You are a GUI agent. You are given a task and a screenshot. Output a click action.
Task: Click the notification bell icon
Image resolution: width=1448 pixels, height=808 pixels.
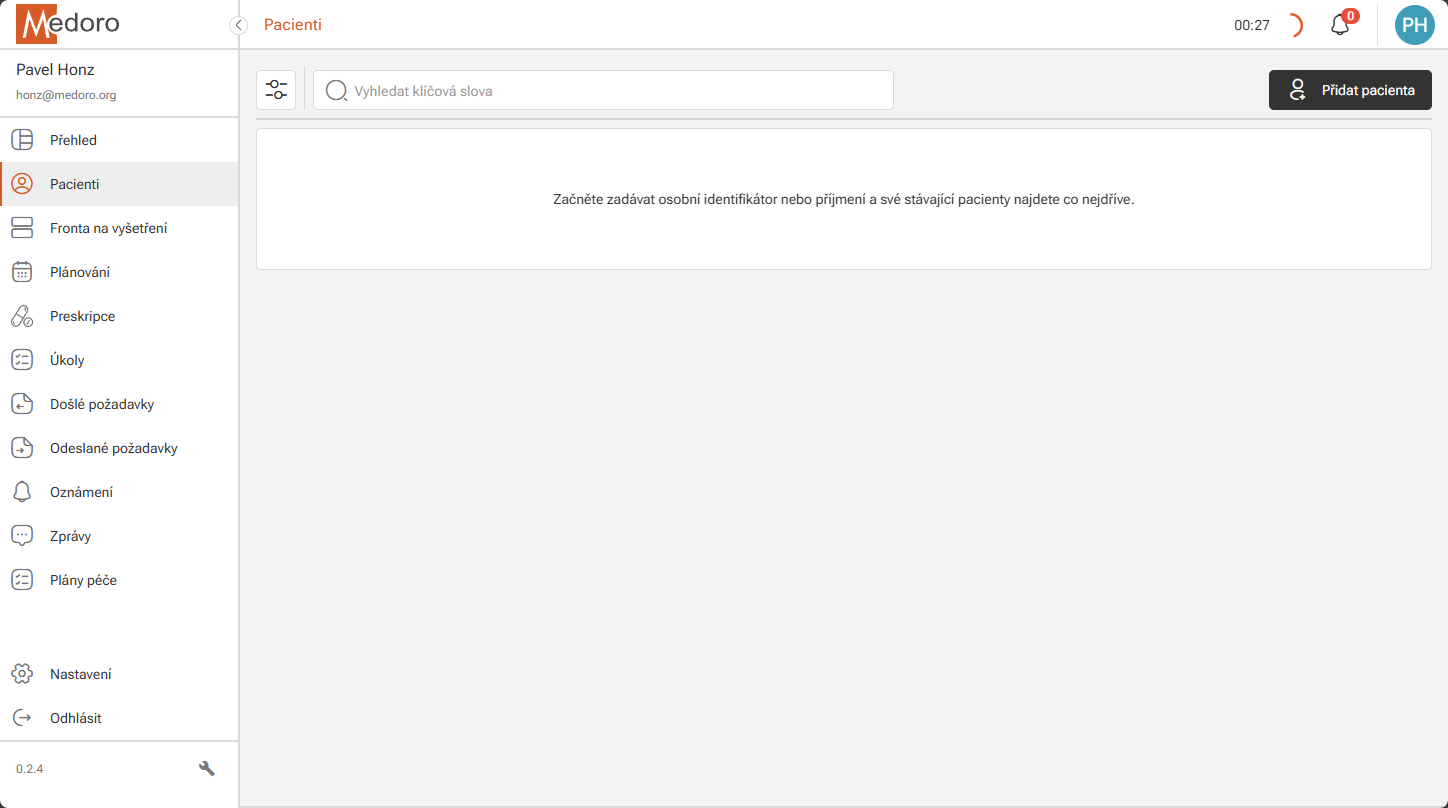(x=1340, y=25)
